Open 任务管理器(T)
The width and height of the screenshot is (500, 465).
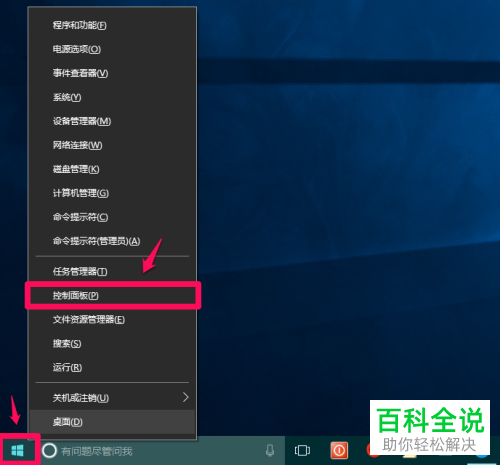click(113, 272)
